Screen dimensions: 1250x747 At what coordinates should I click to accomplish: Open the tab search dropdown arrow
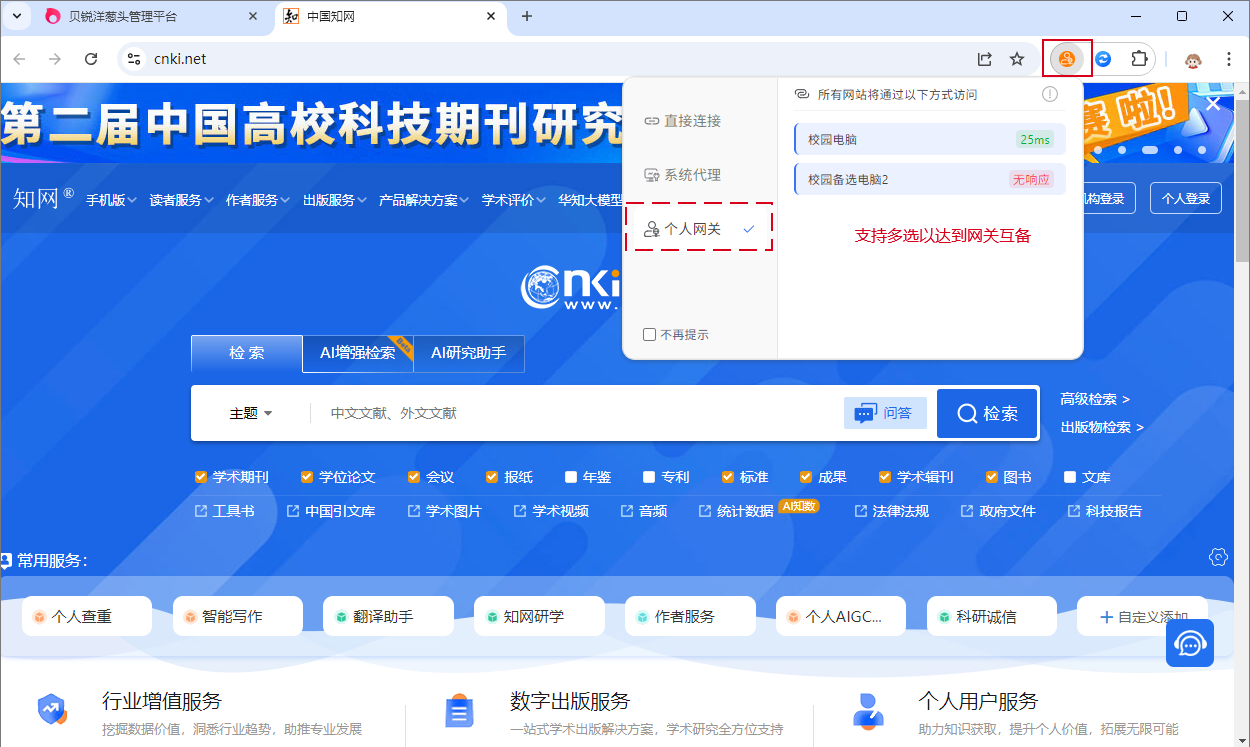coord(16,16)
